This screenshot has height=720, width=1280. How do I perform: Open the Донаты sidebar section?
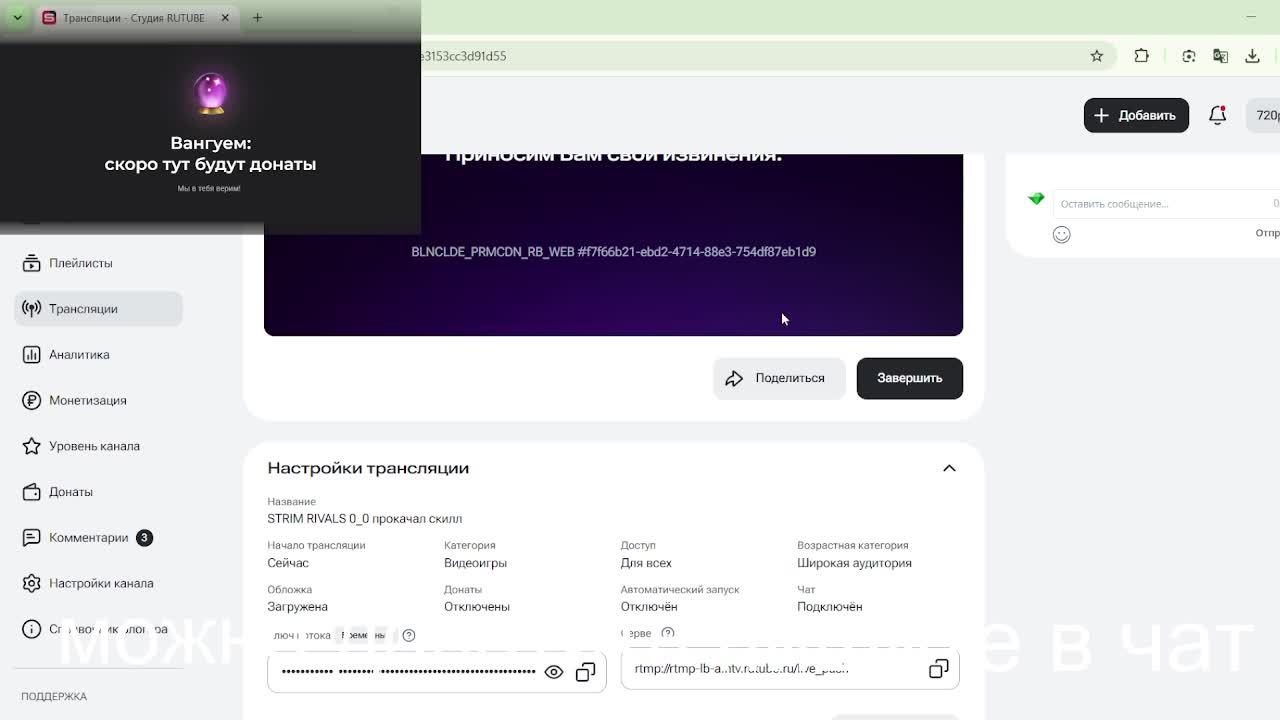(x=98, y=492)
